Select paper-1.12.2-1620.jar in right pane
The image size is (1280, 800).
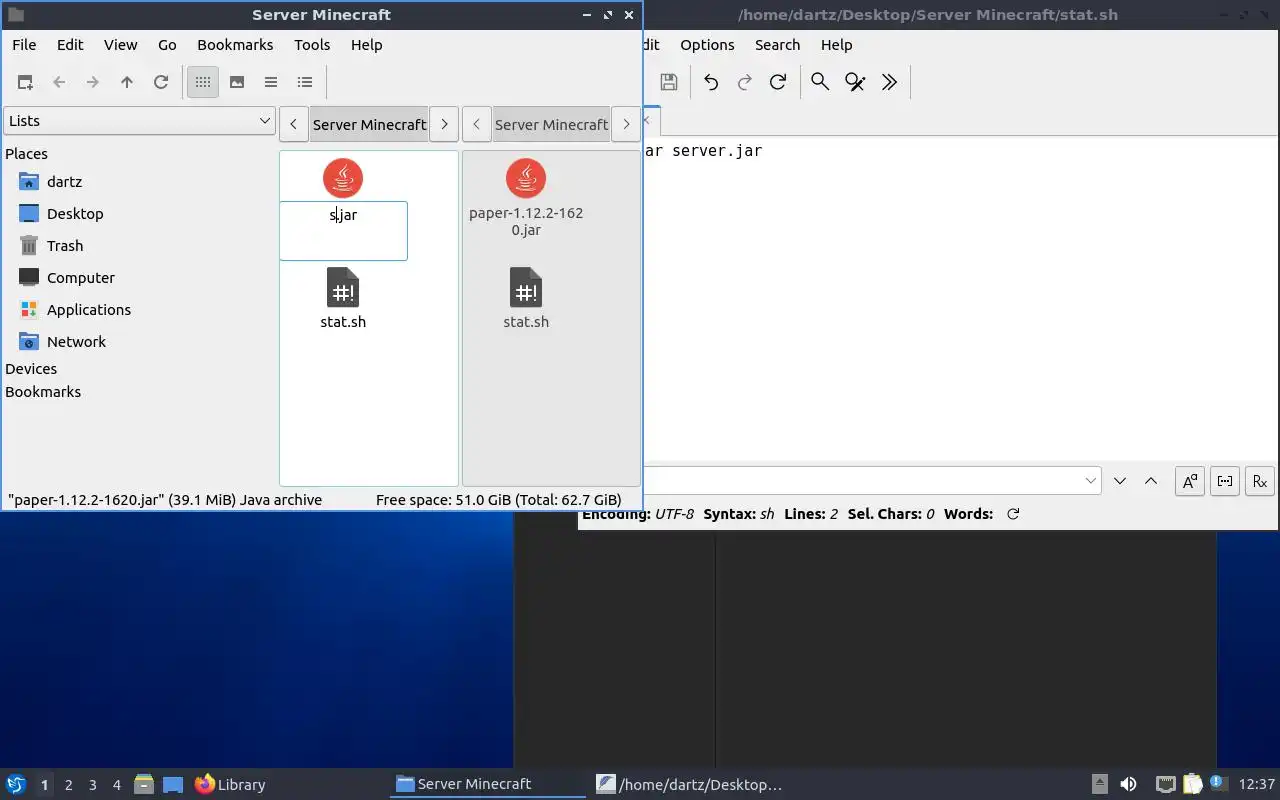526,198
